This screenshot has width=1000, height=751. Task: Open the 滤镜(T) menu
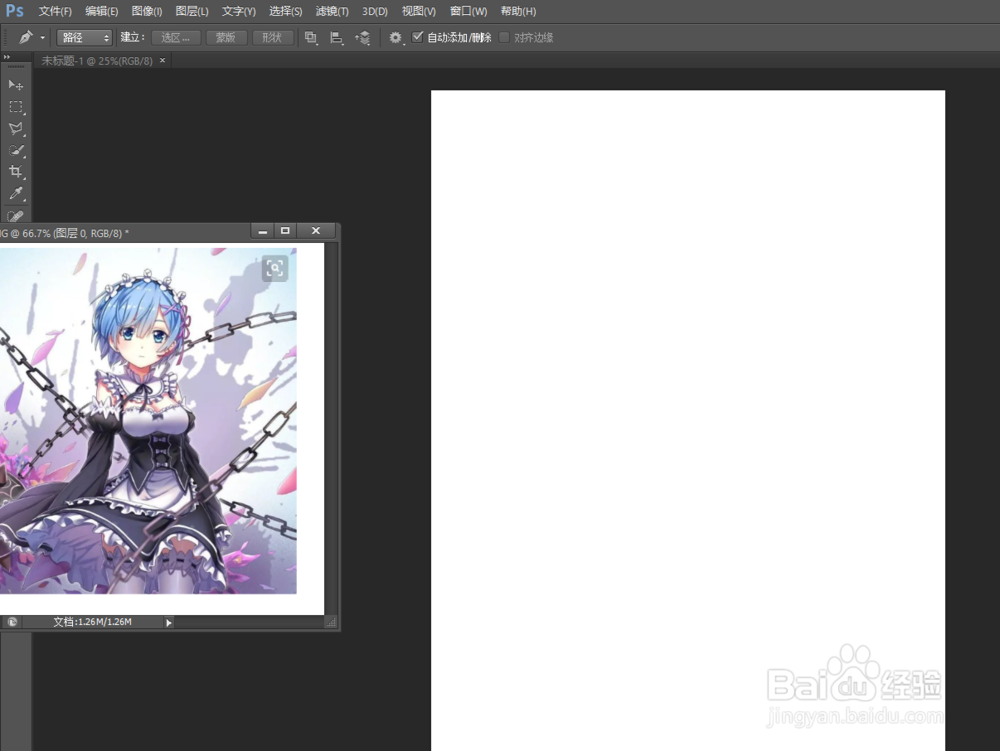pyautogui.click(x=332, y=11)
